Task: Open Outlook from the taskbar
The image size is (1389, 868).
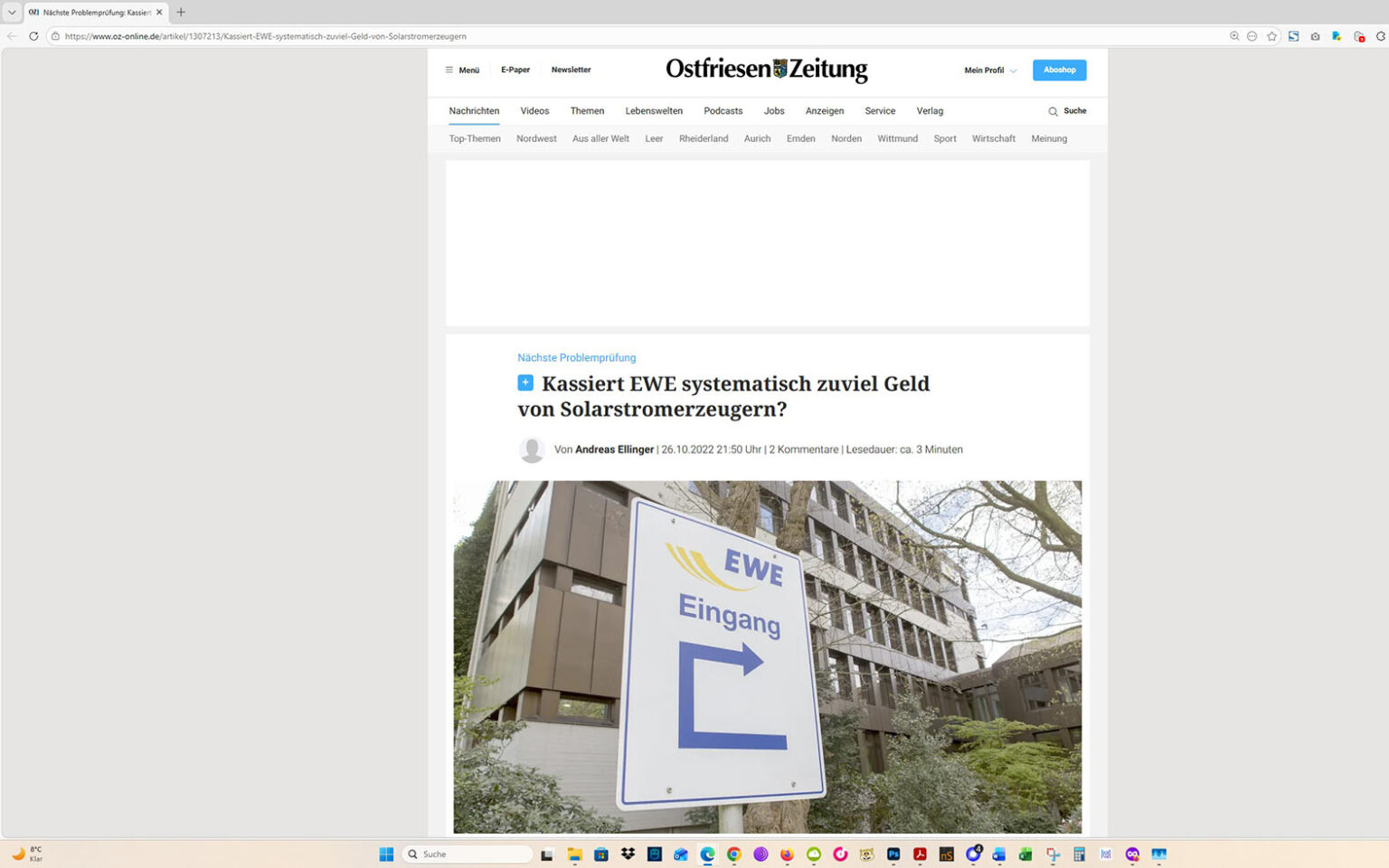Action: 680,854
